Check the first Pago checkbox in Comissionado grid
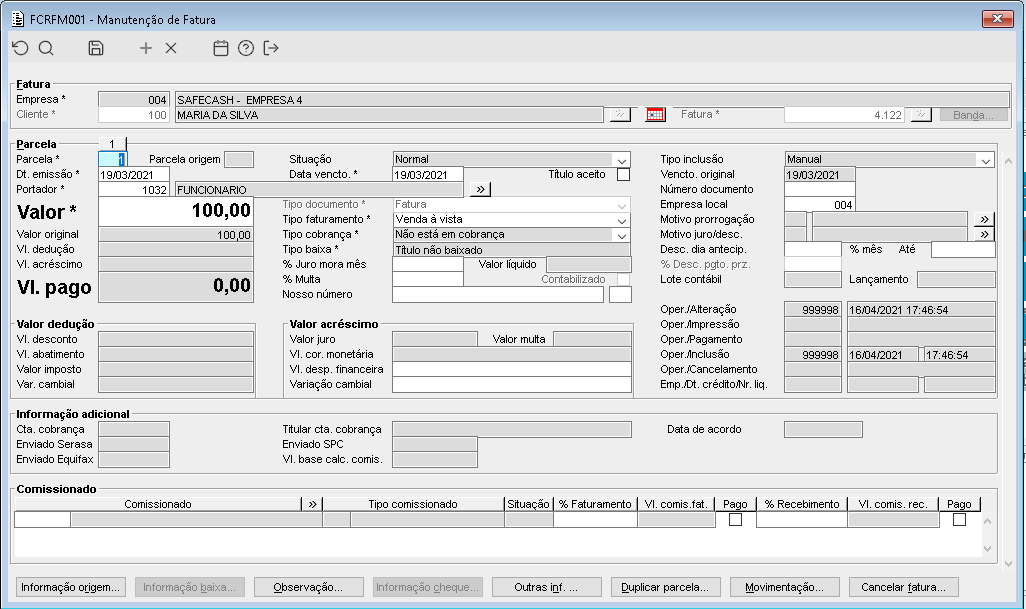This screenshot has height=609, width=1026. click(x=735, y=519)
